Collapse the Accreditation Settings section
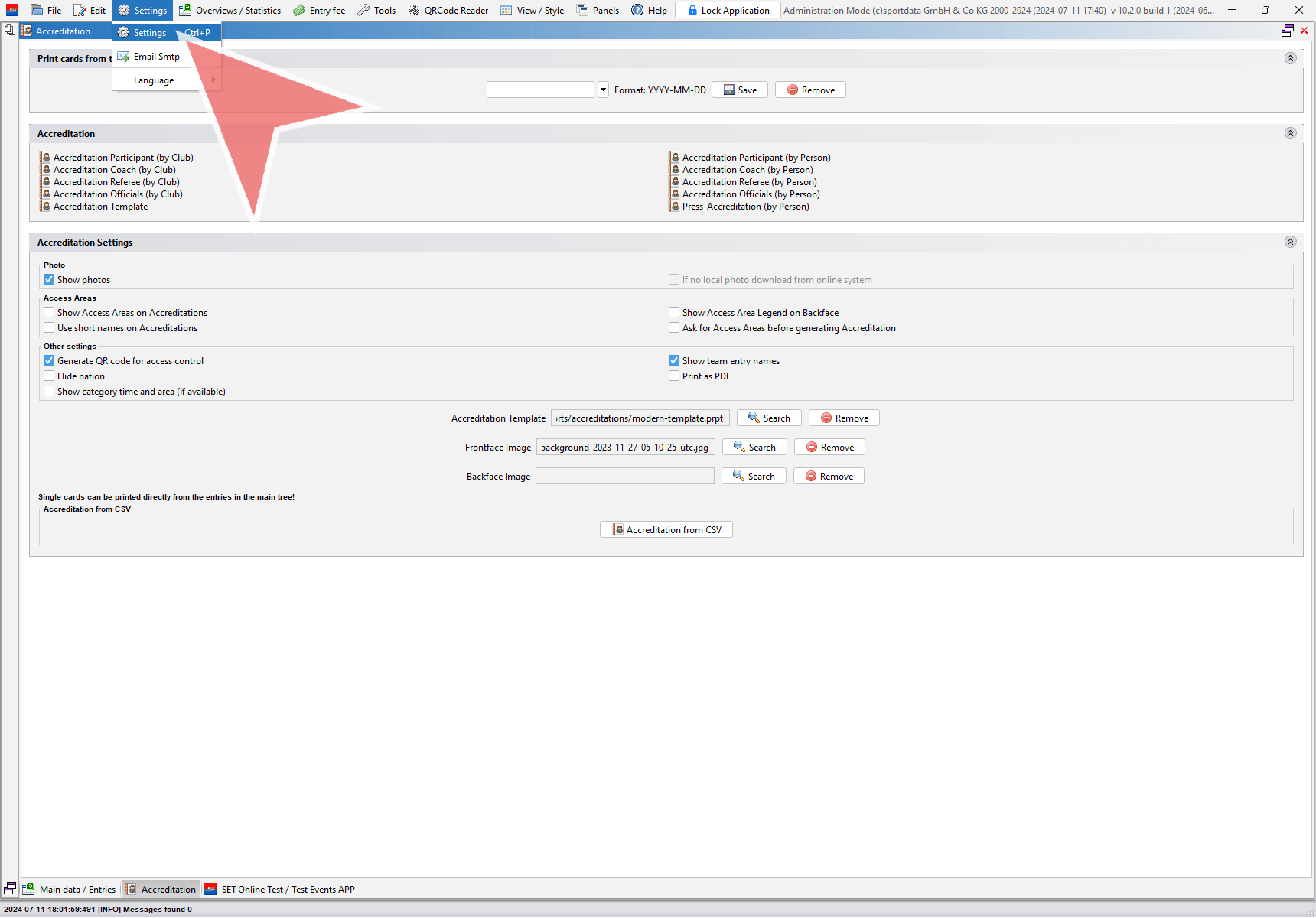Image resolution: width=1316 pixels, height=918 pixels. point(1290,242)
